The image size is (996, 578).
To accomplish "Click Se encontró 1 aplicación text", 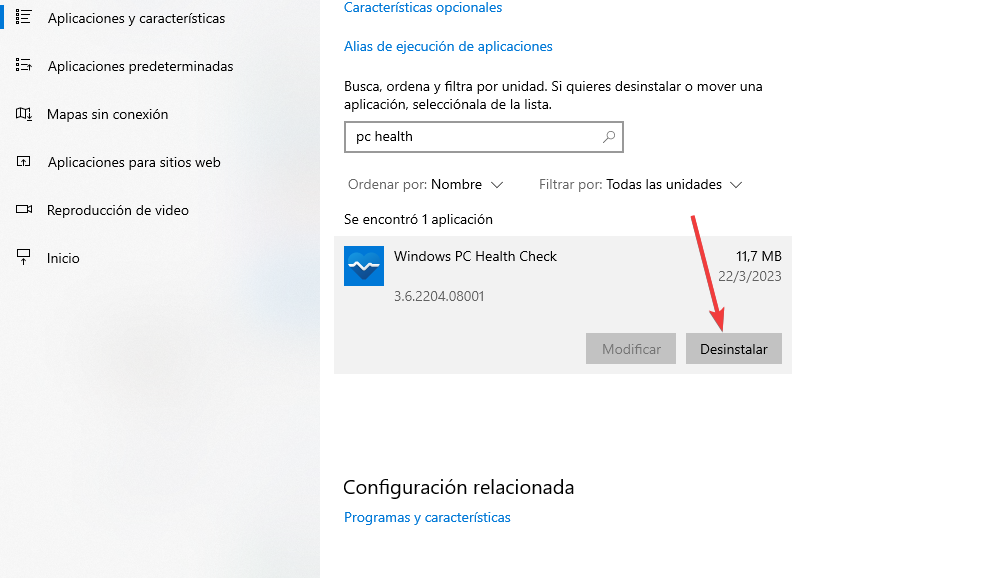I will (418, 219).
